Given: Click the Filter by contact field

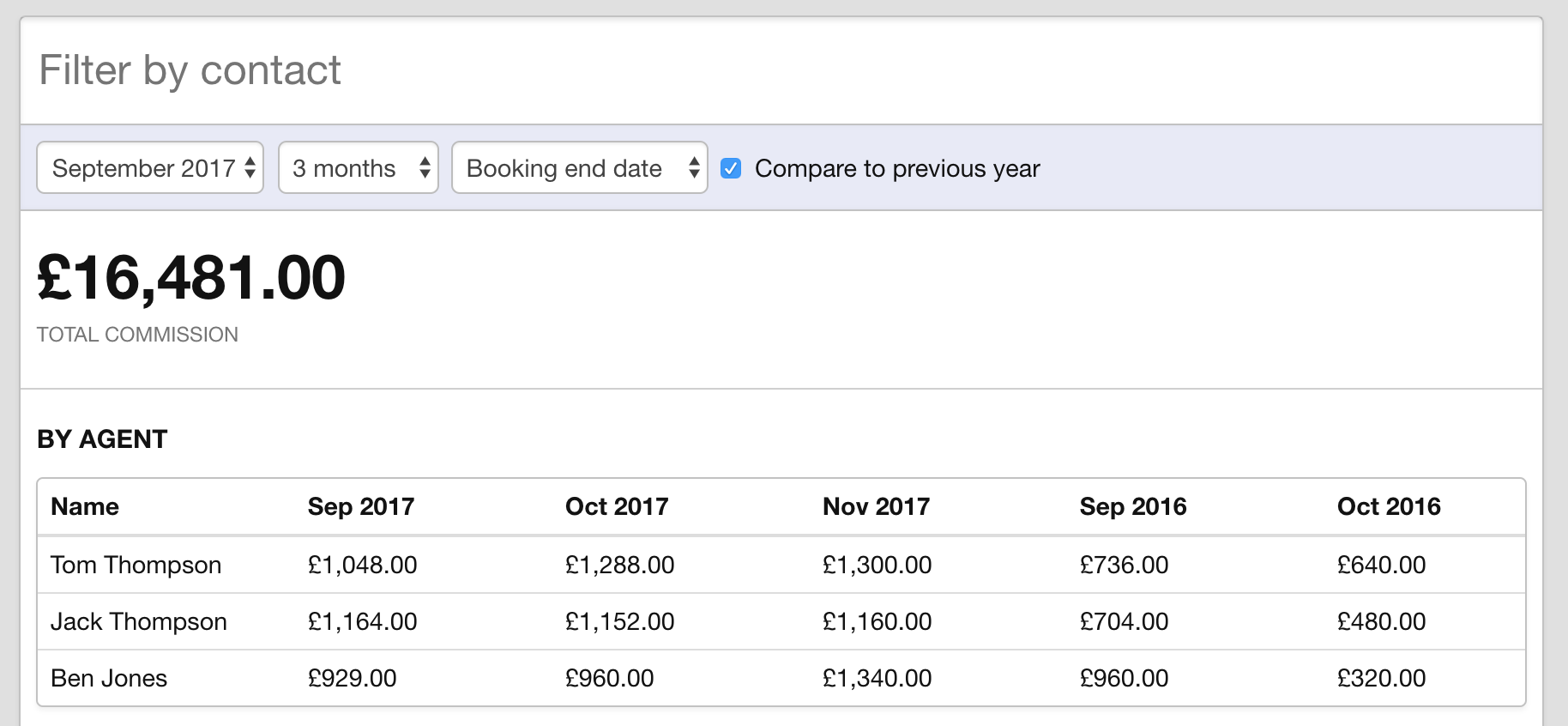Looking at the screenshot, I should (781, 70).
